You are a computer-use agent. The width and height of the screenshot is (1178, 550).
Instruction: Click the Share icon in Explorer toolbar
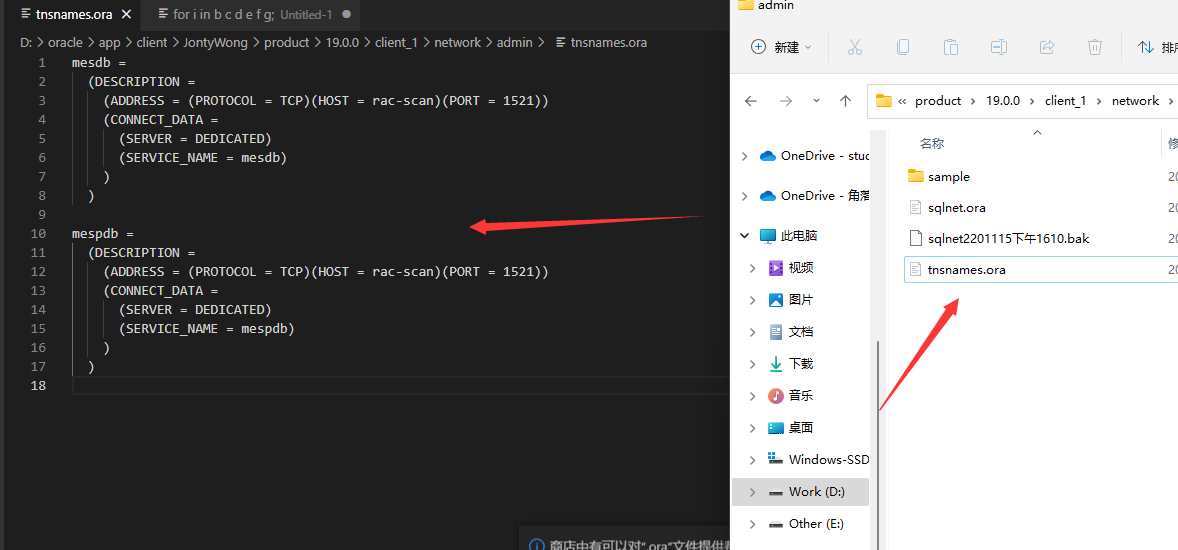coord(1047,47)
